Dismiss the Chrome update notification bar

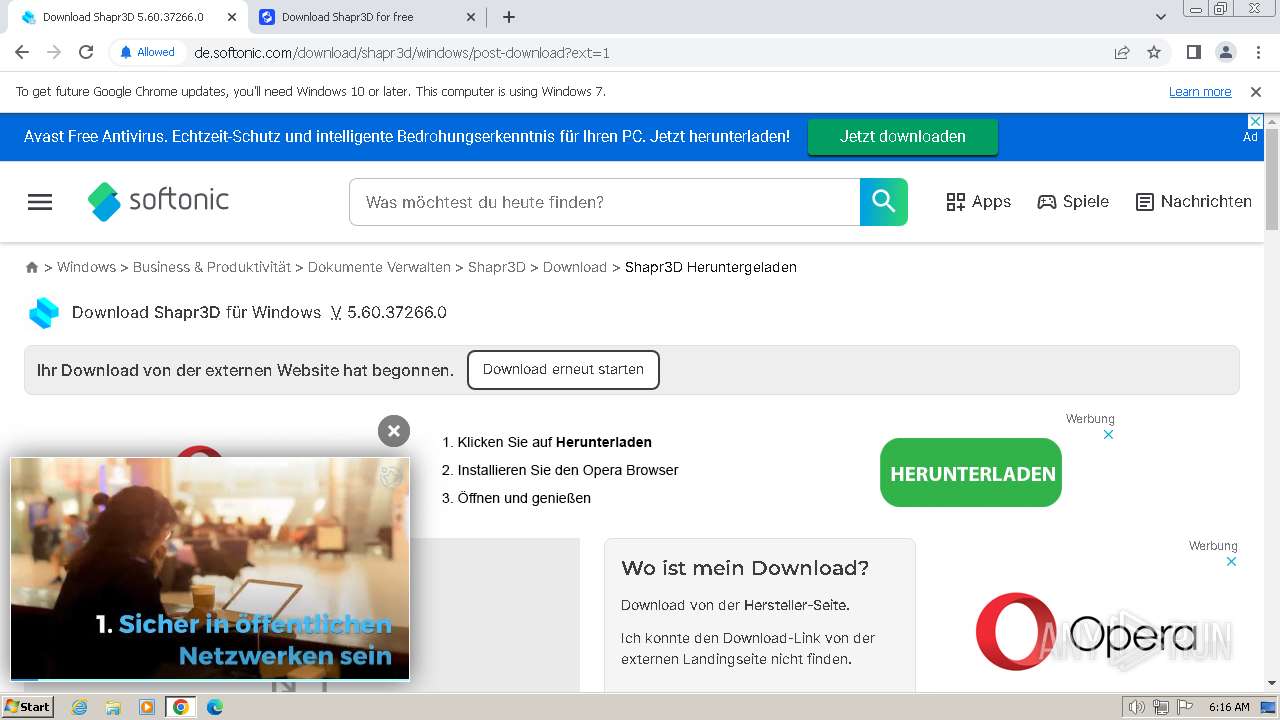pos(1256,92)
